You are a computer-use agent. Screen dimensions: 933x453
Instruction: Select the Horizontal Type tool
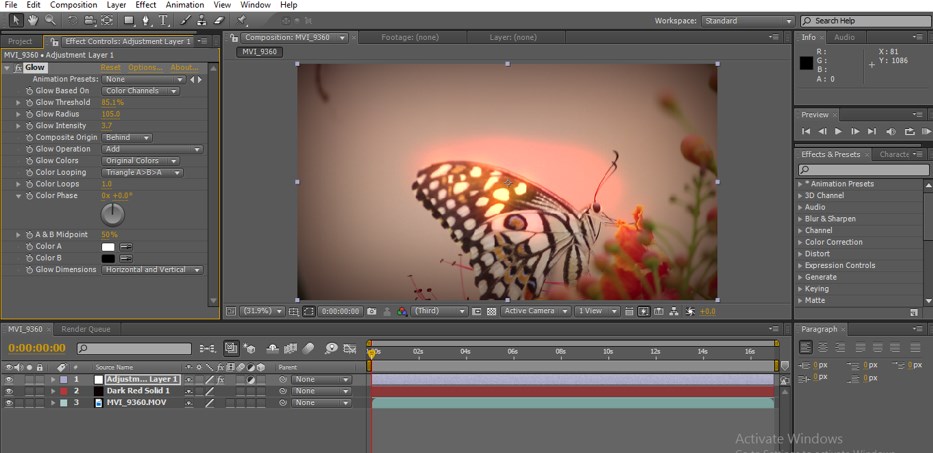pyautogui.click(x=164, y=20)
